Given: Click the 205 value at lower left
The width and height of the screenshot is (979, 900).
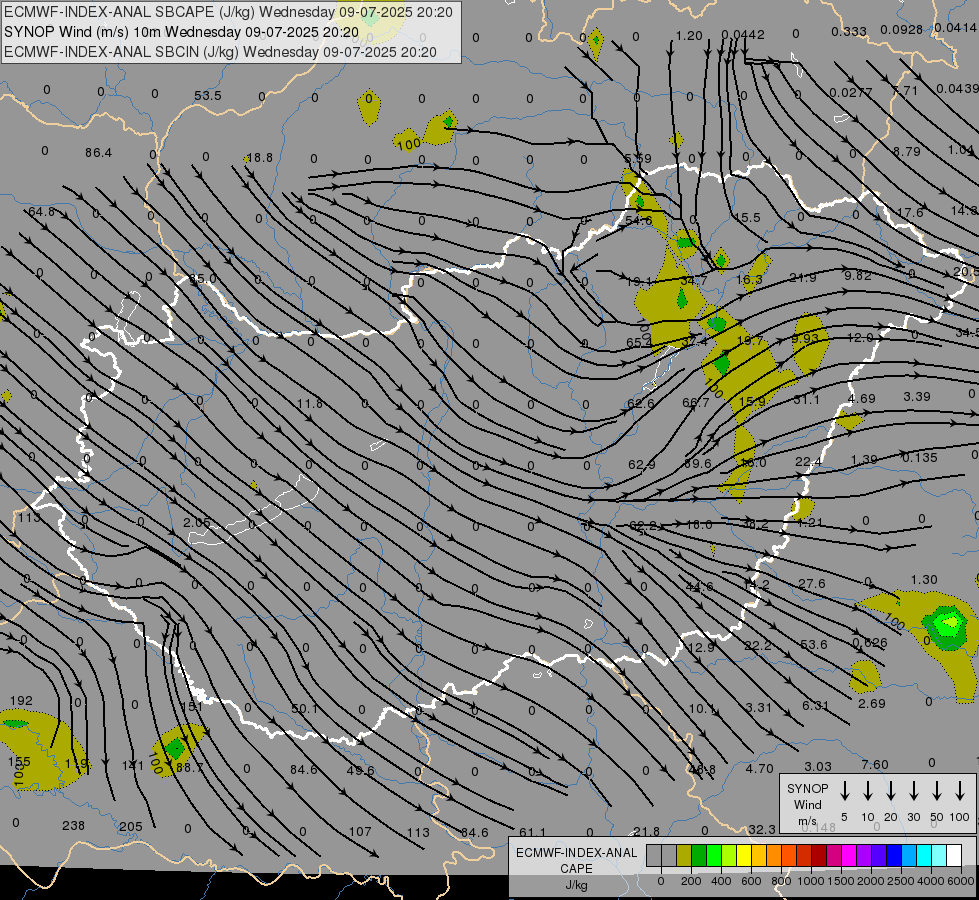Looking at the screenshot, I should click(x=130, y=827).
